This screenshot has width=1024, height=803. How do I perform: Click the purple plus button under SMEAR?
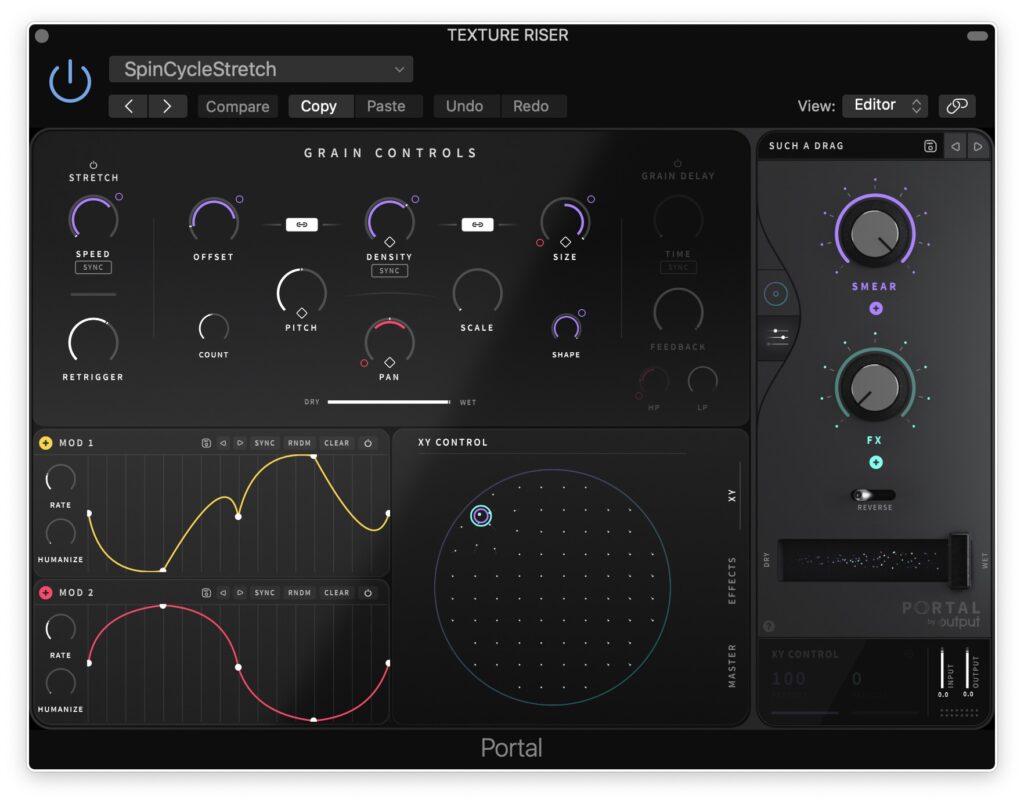(x=875, y=309)
